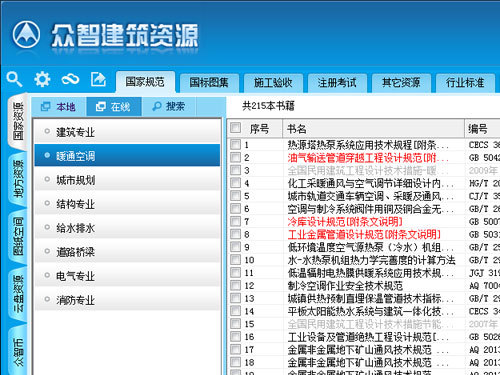The image size is (500, 375).
Task: Open 制冷空调作业安全技术规范 entry
Action: [345, 285]
